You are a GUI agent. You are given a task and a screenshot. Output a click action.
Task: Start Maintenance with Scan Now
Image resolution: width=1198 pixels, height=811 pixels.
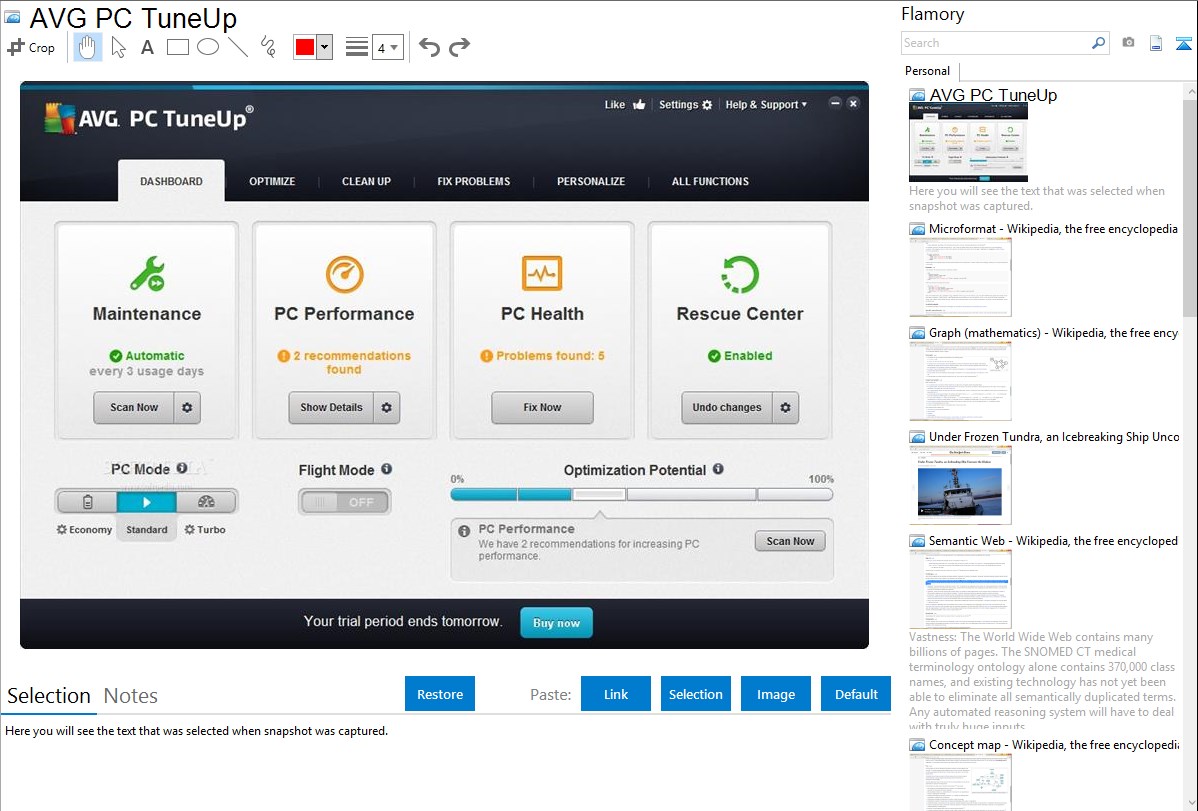[x=134, y=407]
